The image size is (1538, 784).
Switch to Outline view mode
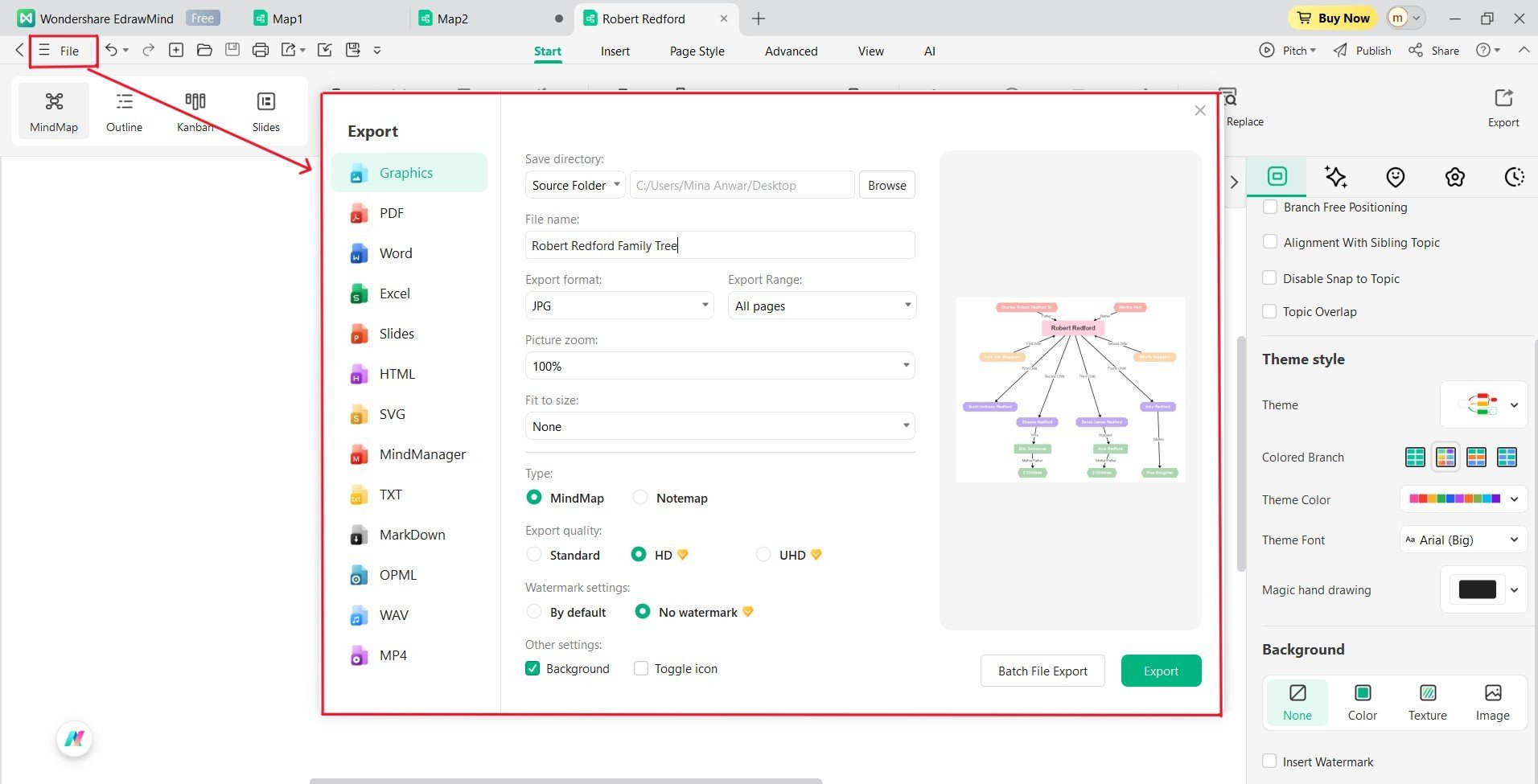[x=124, y=110]
